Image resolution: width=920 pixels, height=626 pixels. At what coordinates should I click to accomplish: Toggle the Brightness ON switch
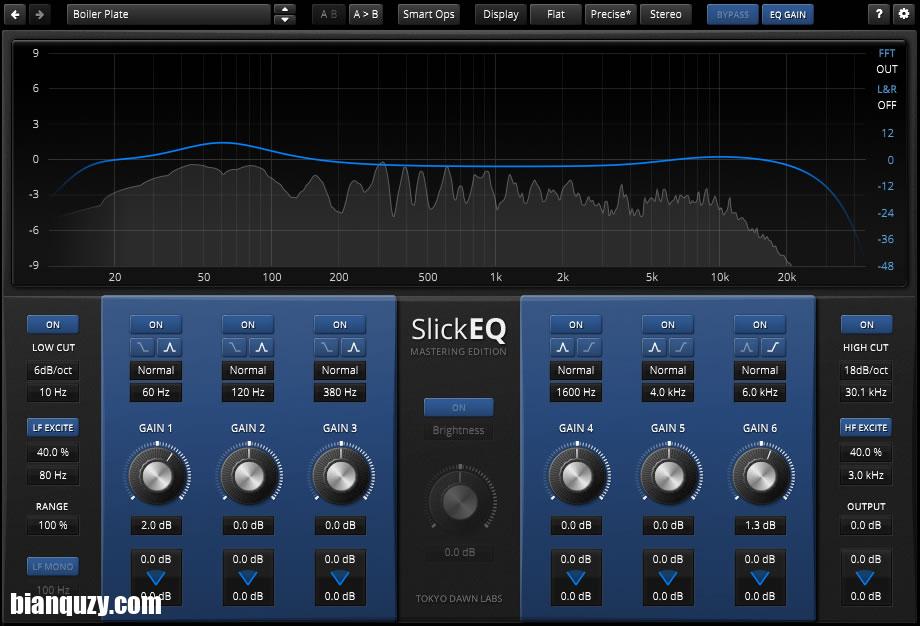(459, 407)
